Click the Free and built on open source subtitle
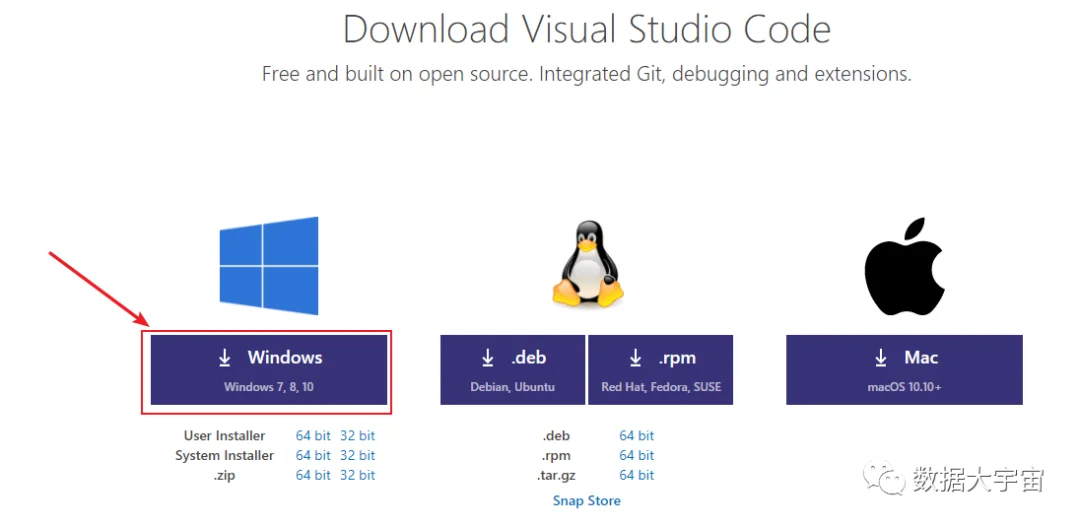This screenshot has height=527, width=1080. 587,74
